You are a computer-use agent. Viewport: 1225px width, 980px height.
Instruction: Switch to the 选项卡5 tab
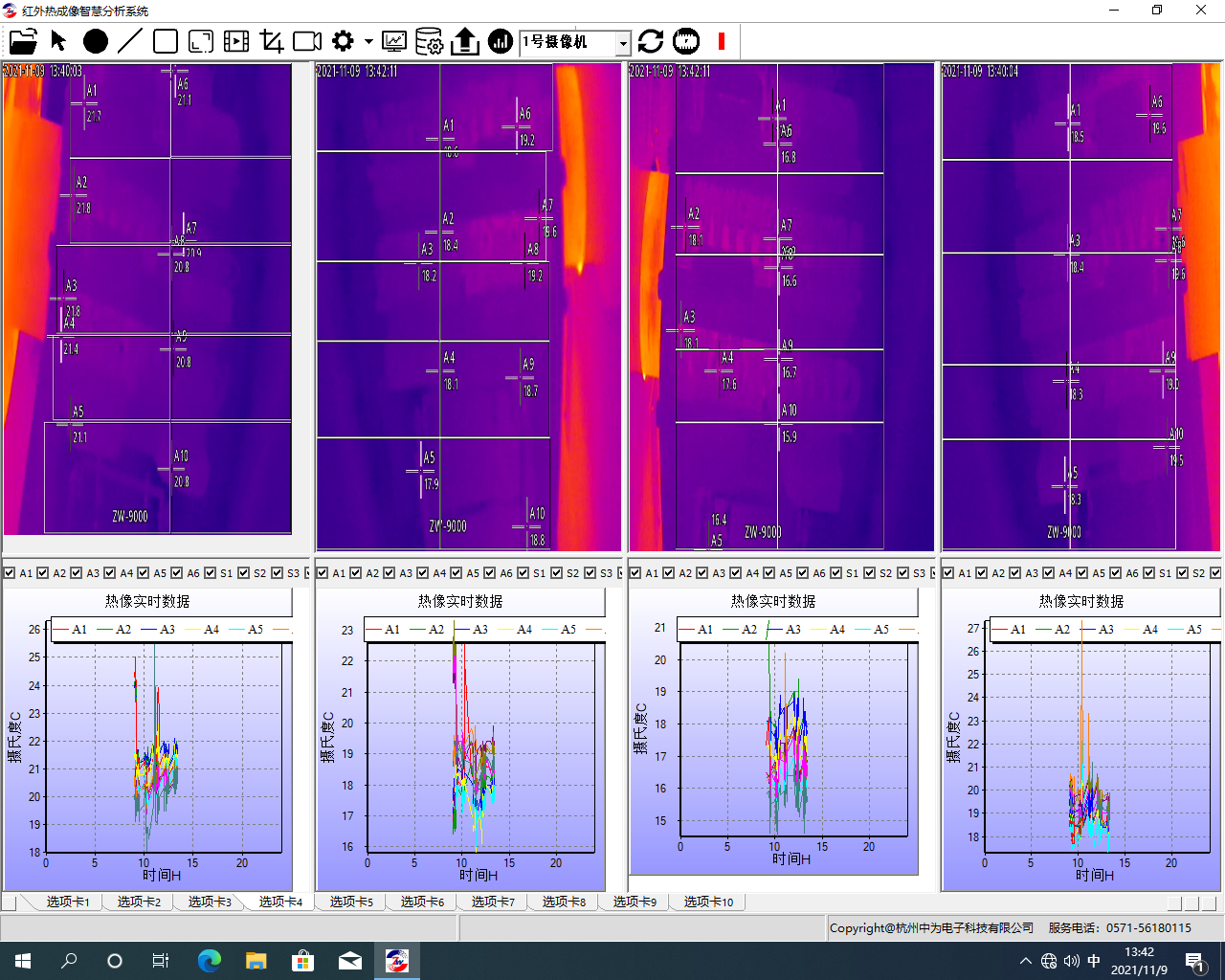coord(351,902)
